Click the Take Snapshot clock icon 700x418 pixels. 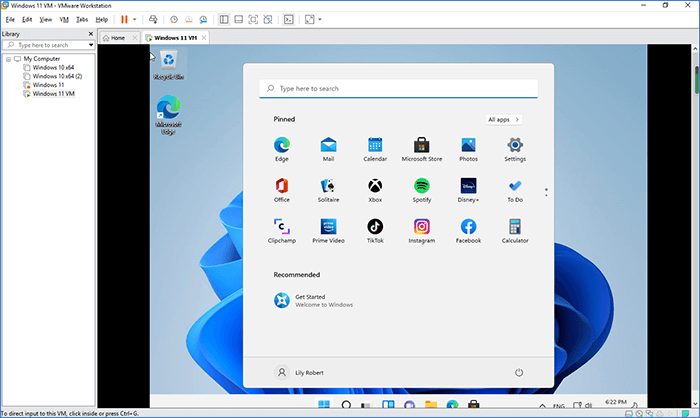point(174,19)
